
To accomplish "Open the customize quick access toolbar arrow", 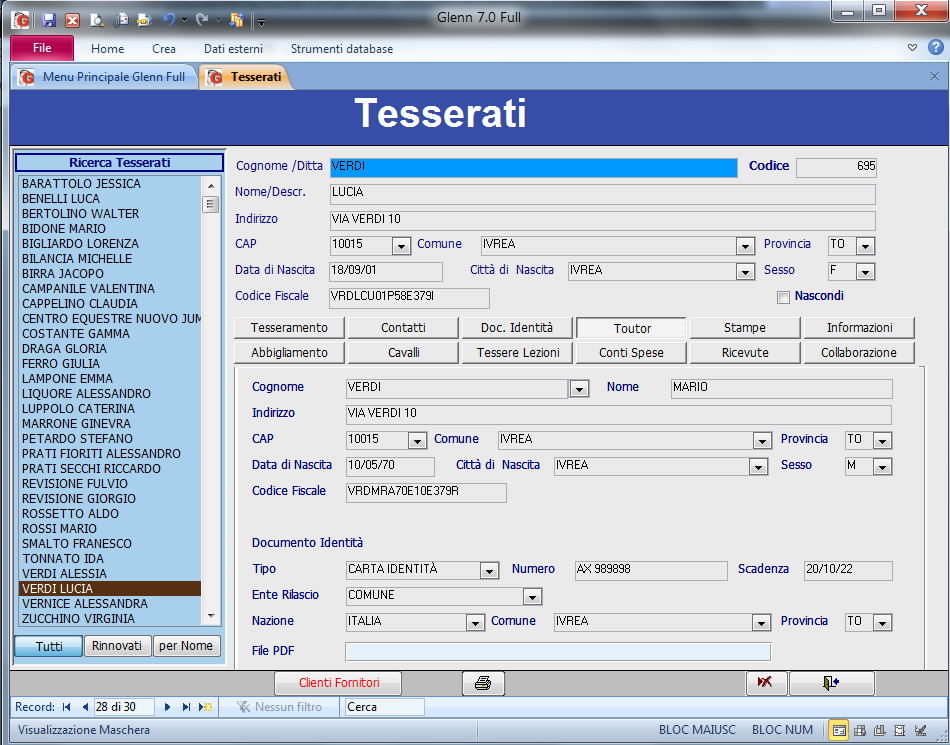I will pyautogui.click(x=262, y=22).
